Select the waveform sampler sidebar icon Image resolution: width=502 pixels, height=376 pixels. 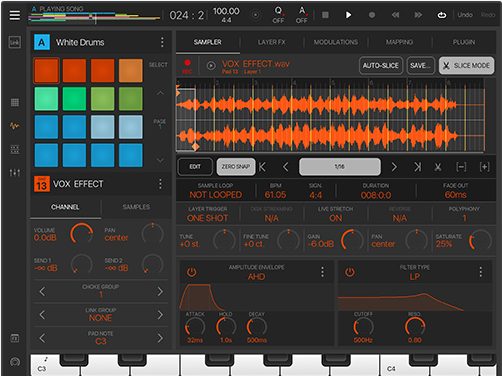(x=15, y=126)
